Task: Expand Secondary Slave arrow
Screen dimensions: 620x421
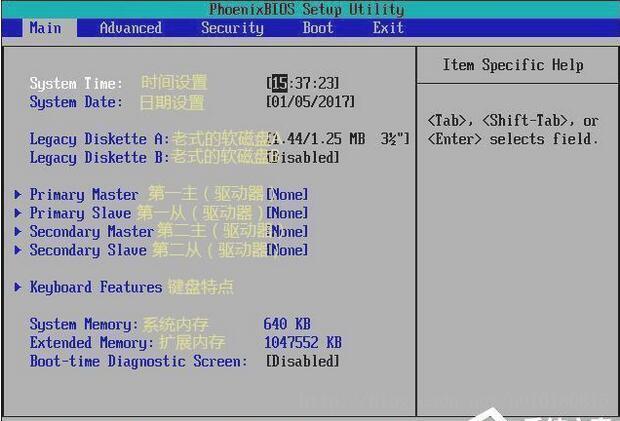Action: (x=18, y=250)
